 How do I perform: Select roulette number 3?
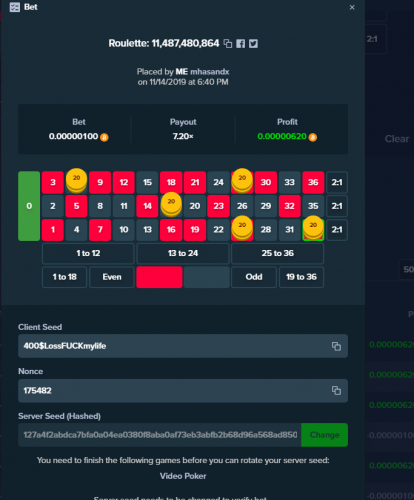pyautogui.click(x=53, y=182)
